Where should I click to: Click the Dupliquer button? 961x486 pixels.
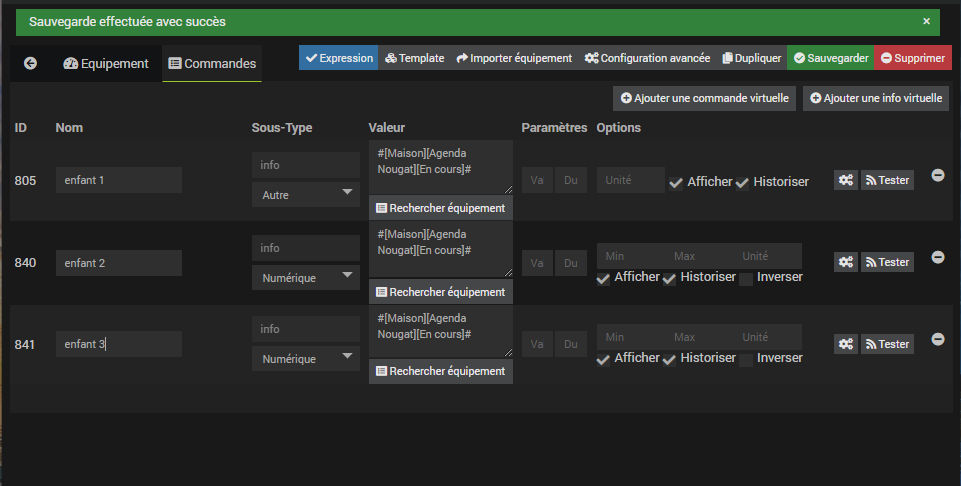[x=751, y=58]
